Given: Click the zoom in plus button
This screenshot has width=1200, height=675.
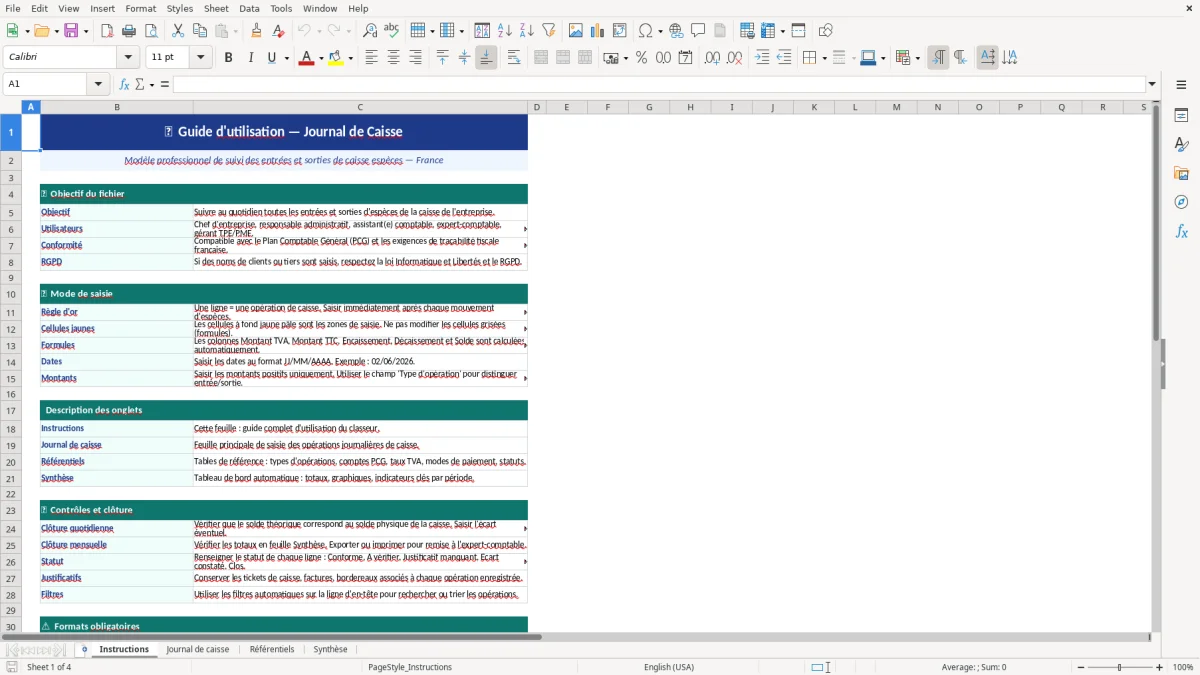Looking at the screenshot, I should click(x=1160, y=667).
